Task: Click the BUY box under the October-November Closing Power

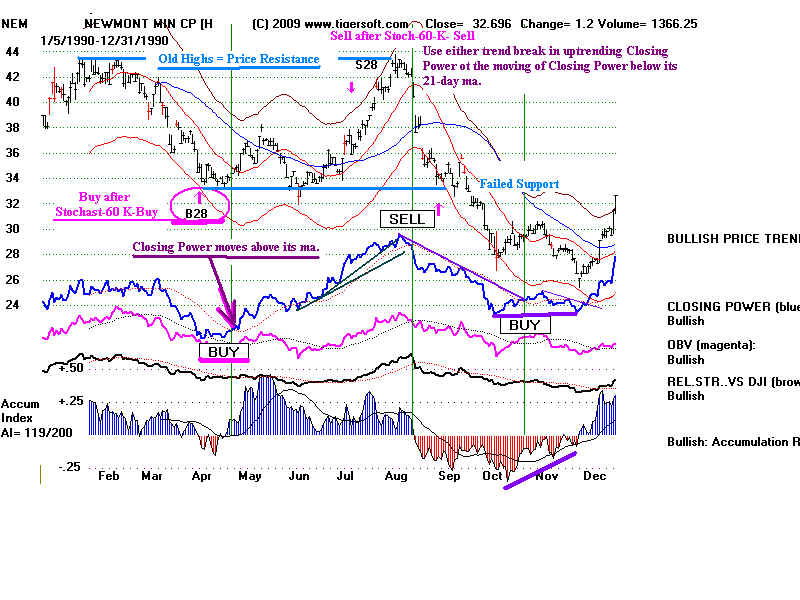Action: 524,325
